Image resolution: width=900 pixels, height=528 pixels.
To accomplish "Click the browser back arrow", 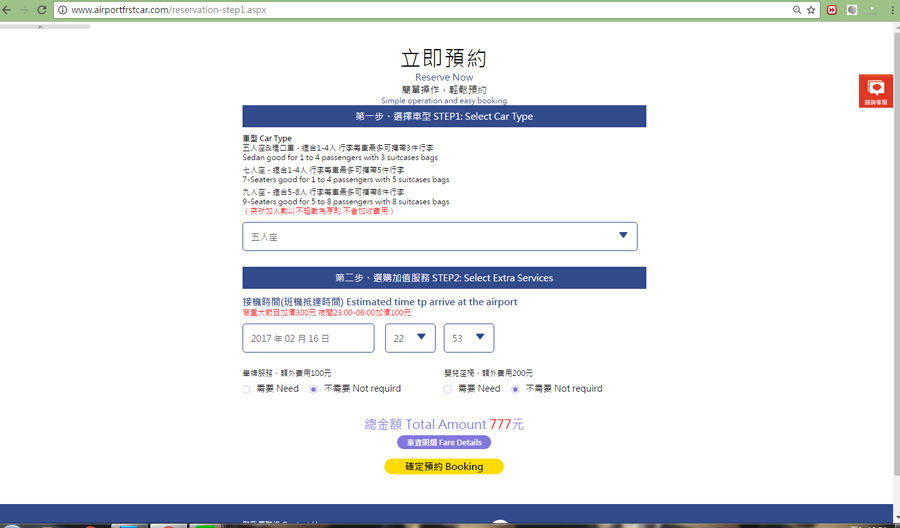I will coord(9,10).
